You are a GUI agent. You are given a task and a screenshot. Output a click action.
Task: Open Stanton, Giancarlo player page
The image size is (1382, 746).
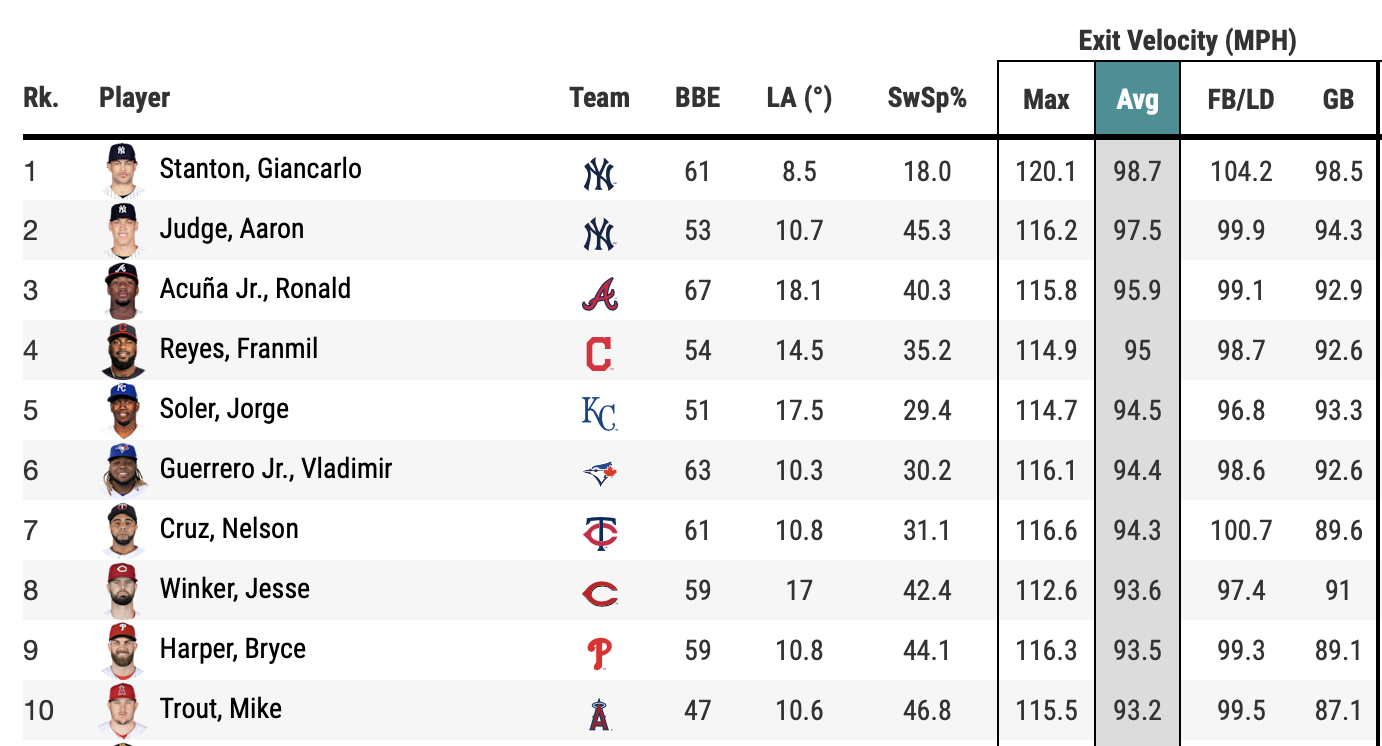[260, 168]
